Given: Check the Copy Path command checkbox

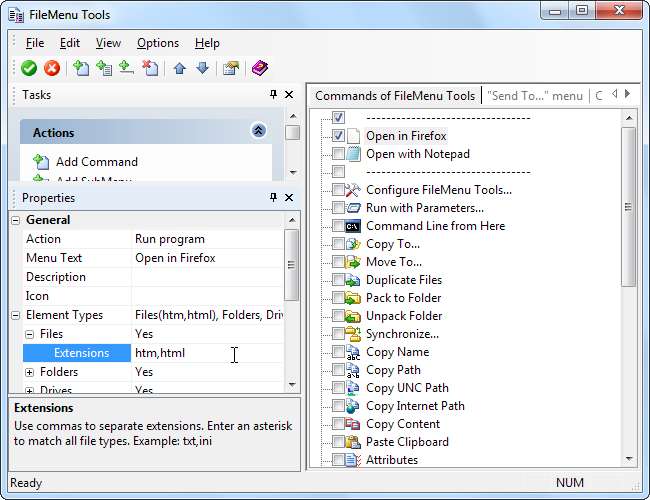Looking at the screenshot, I should 338,370.
